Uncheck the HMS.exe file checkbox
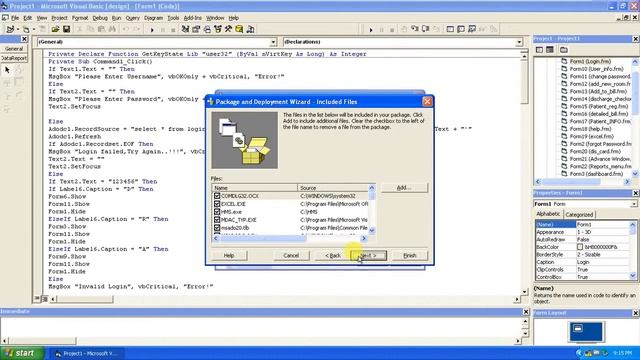640x360 pixels. (217, 212)
